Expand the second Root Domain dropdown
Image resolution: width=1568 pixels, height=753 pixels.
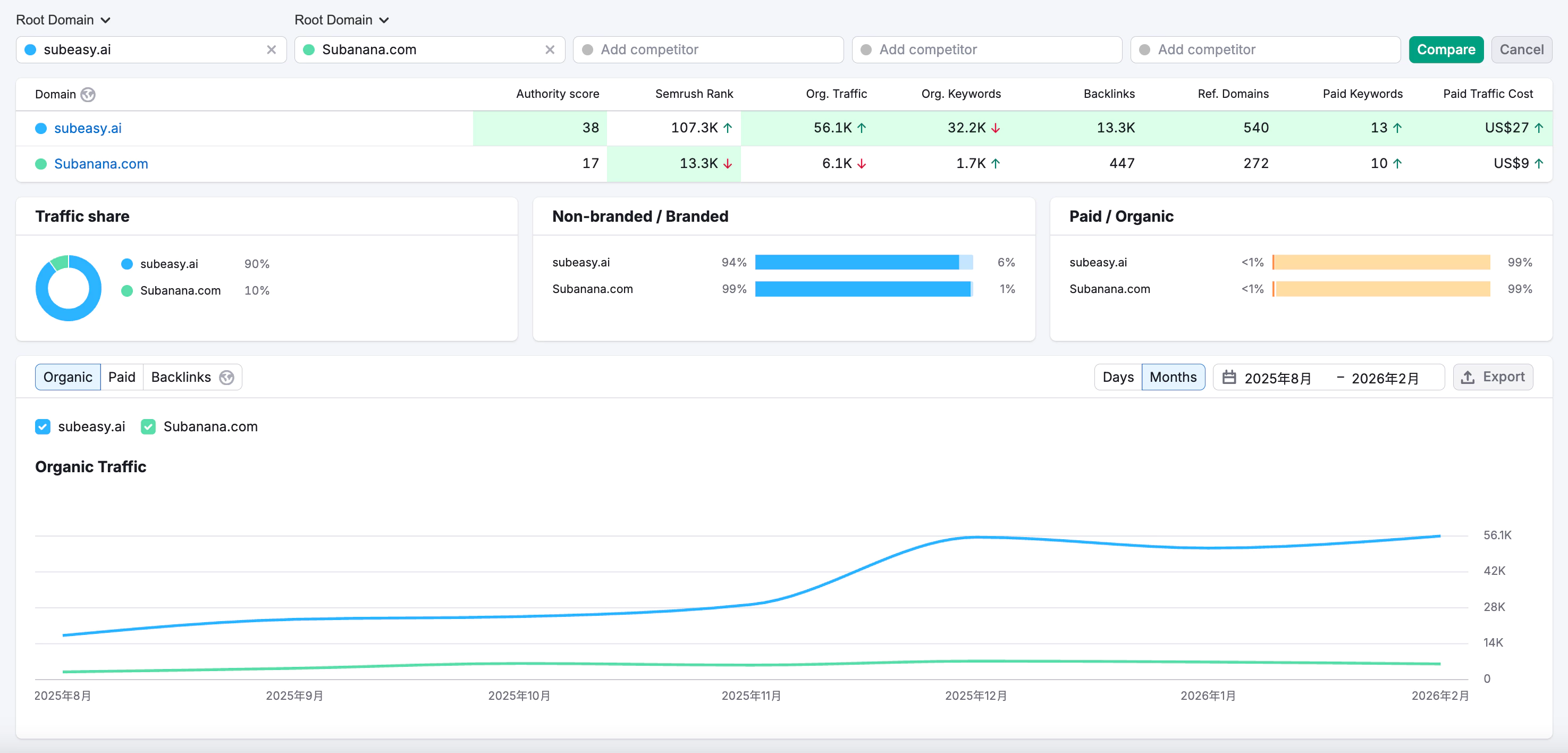coord(342,20)
